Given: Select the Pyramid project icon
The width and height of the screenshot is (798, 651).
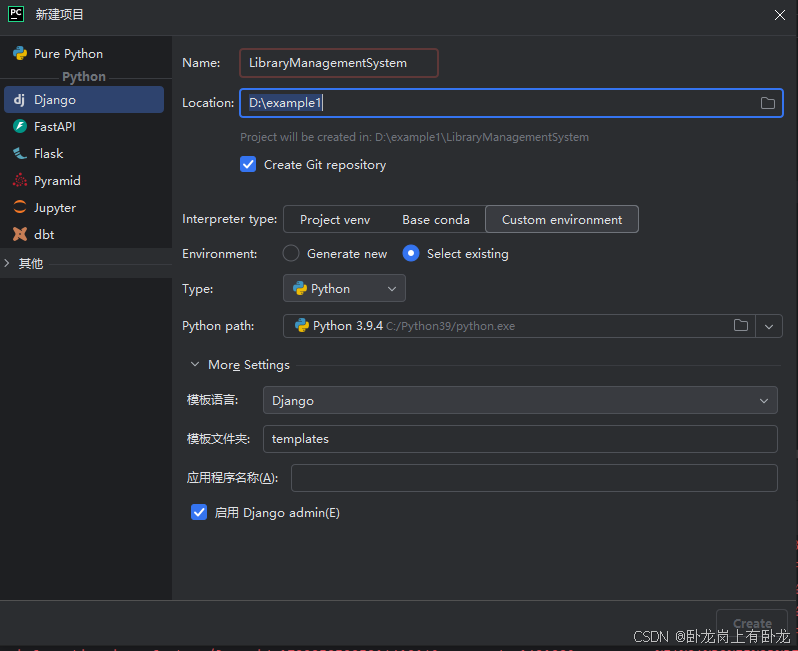Looking at the screenshot, I should tap(20, 181).
